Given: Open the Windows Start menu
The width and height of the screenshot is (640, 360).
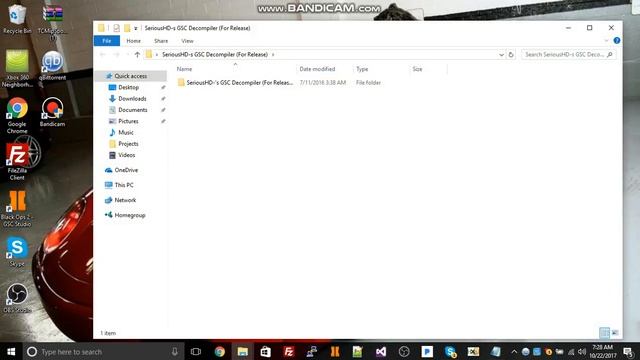Looking at the screenshot, I should point(11,351).
